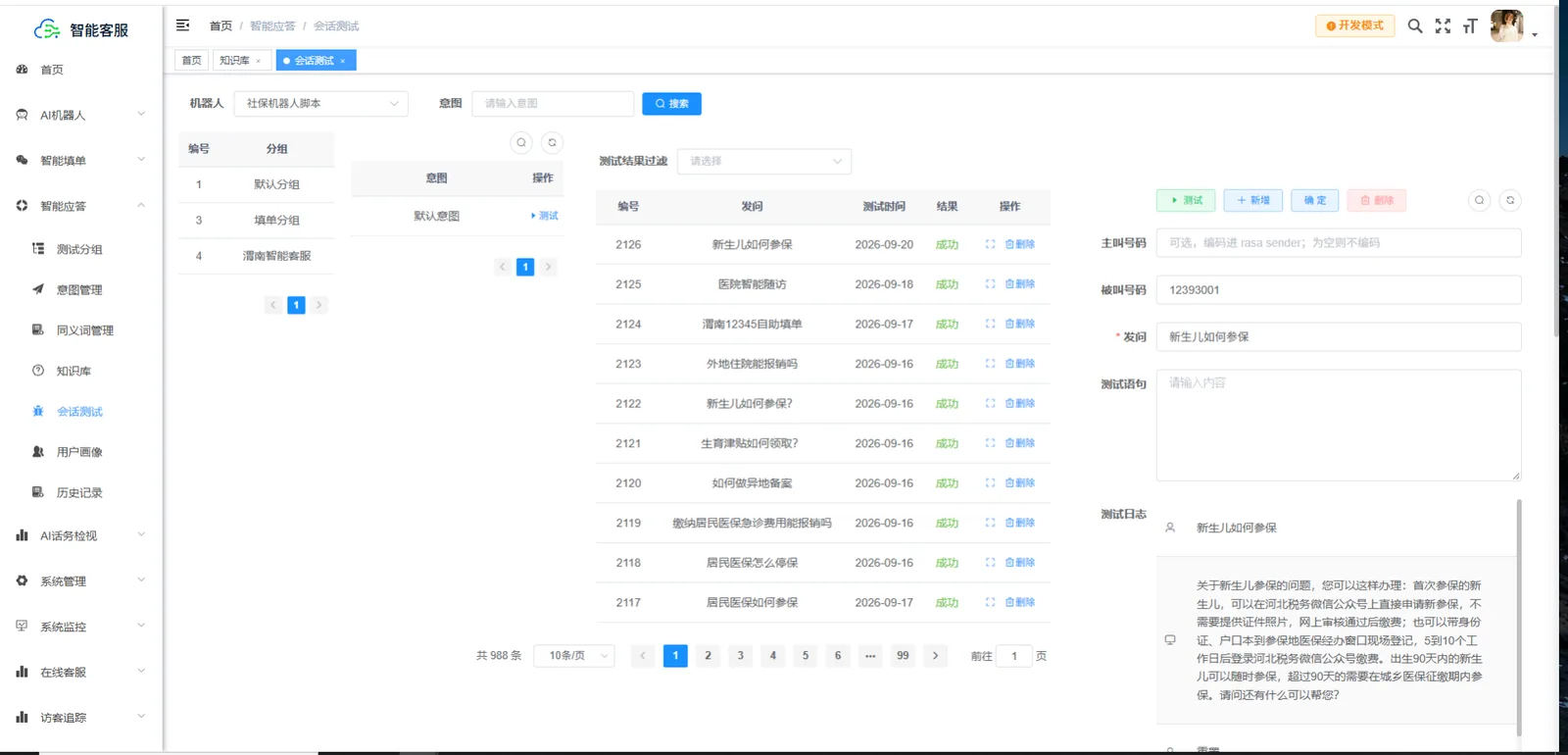Expand AI机器人 sidebar menu
Viewport: 1568px width, 755px height.
pos(81,115)
